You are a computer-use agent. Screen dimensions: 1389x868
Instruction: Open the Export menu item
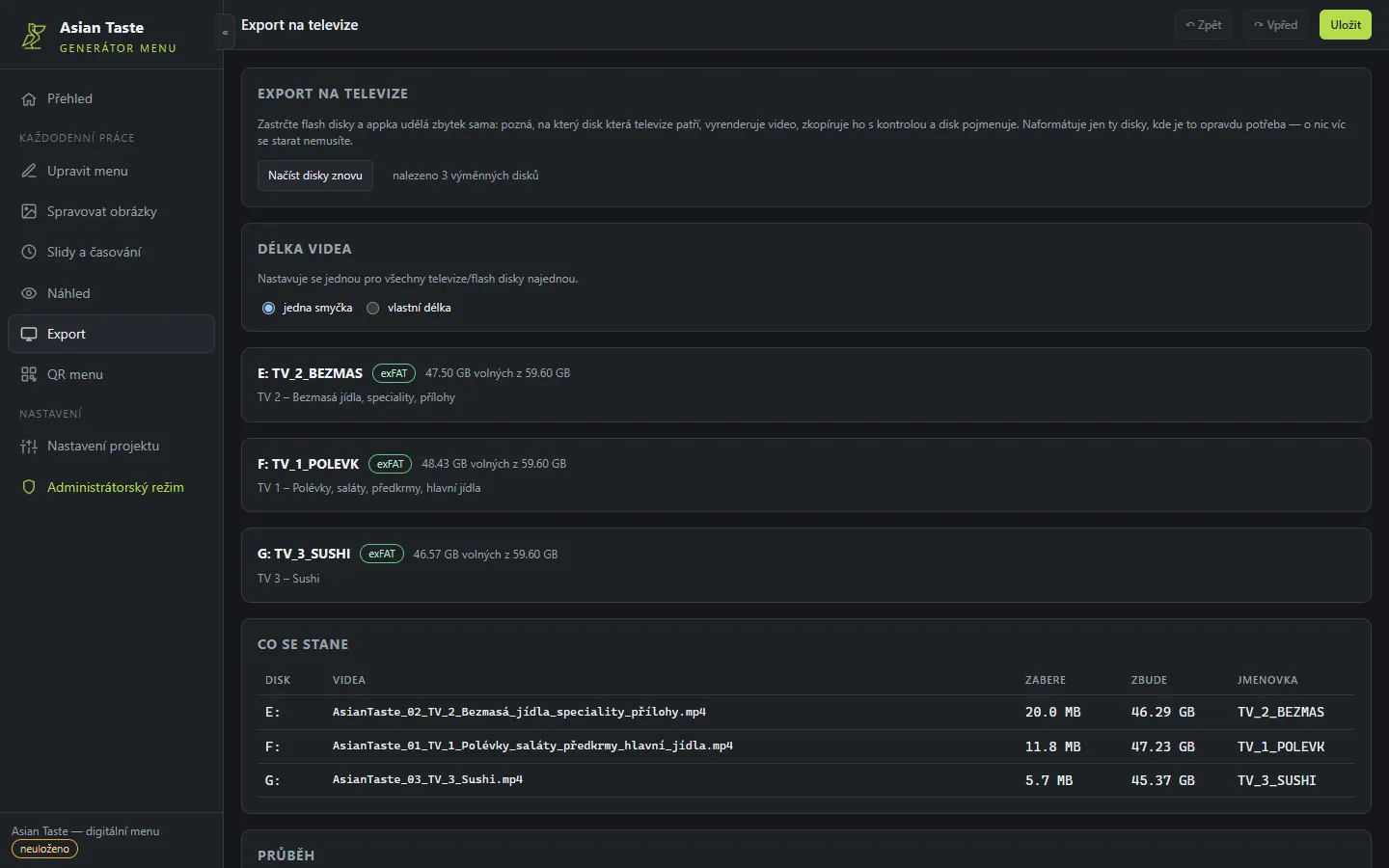point(111,334)
